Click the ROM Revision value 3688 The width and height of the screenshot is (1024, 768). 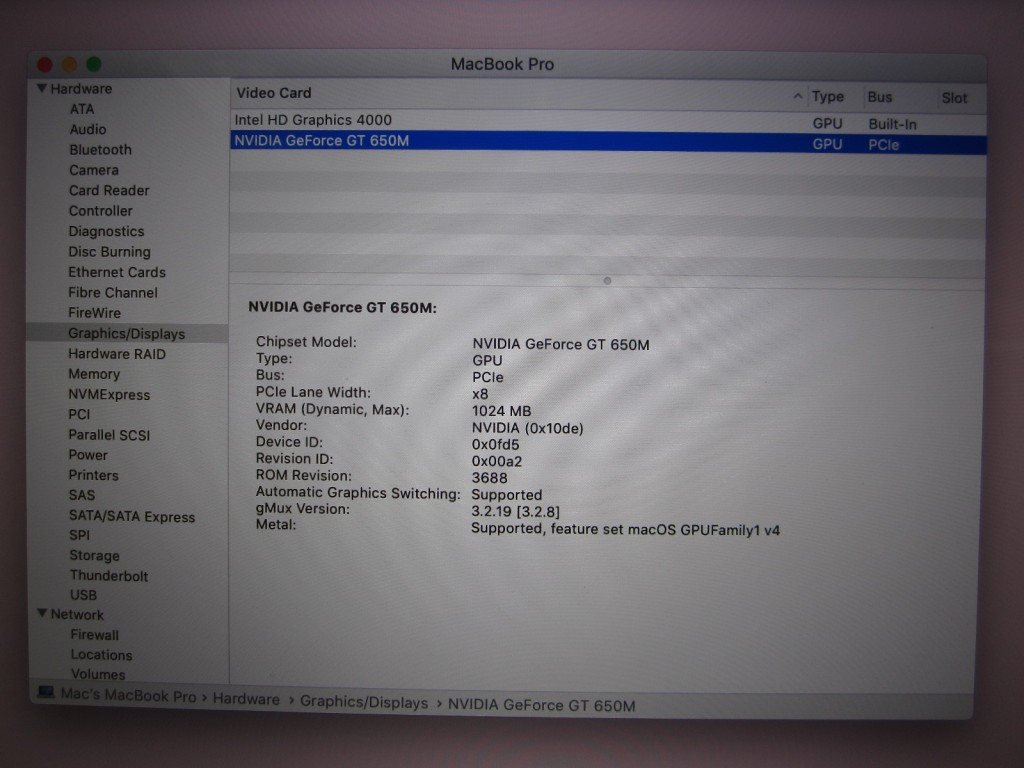490,477
